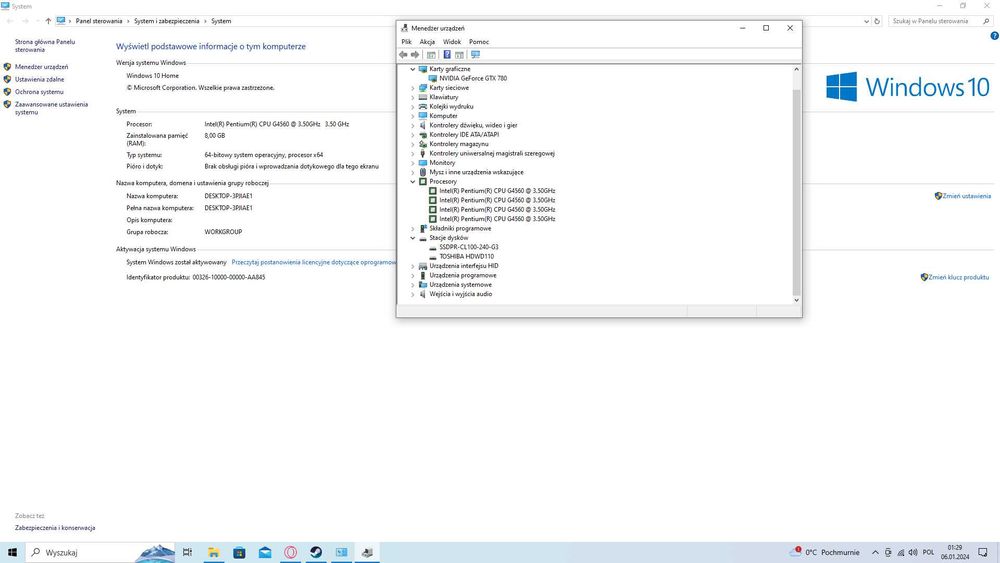Select Mysz i inne urządzenia wskazujące category
The width and height of the screenshot is (1000, 563).
coord(476,172)
